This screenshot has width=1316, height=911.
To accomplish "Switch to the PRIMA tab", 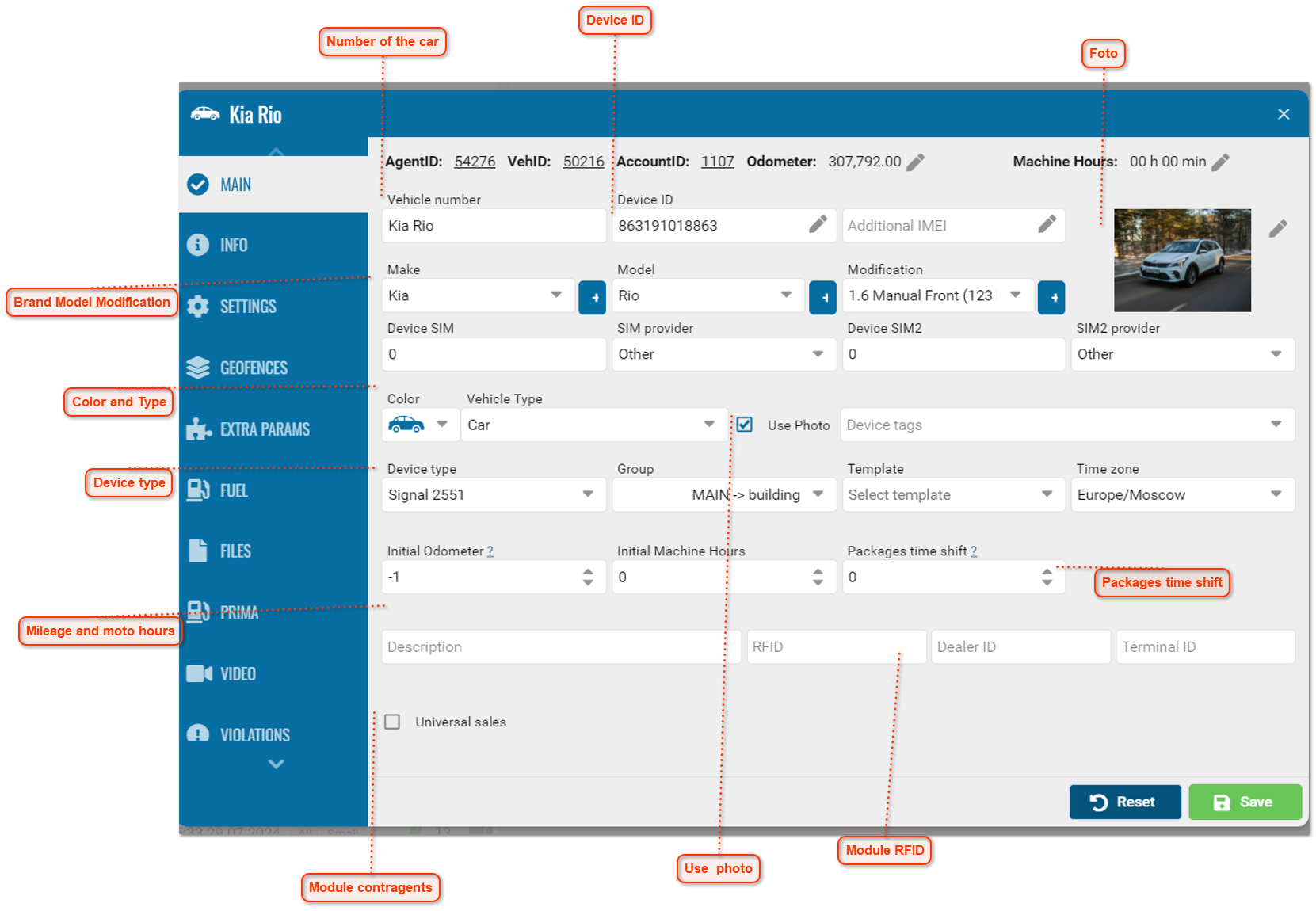I will coord(273,612).
